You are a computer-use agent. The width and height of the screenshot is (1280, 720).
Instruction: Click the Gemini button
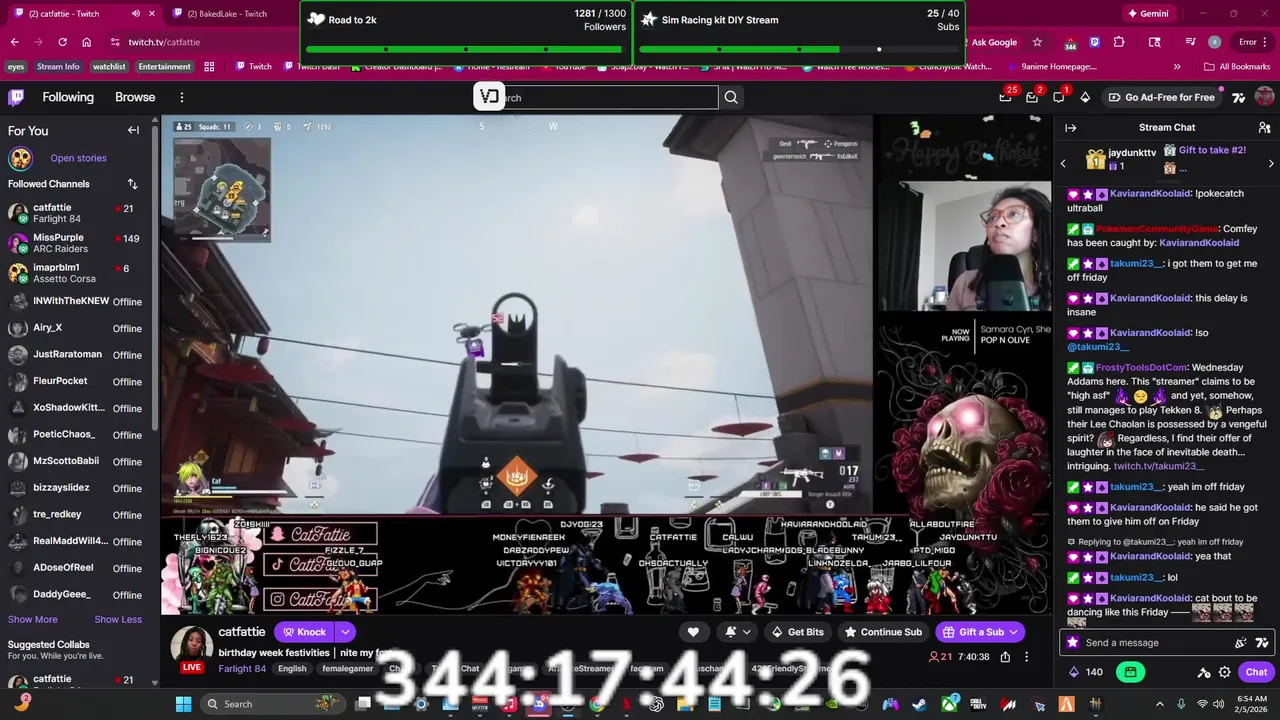coord(1147,14)
